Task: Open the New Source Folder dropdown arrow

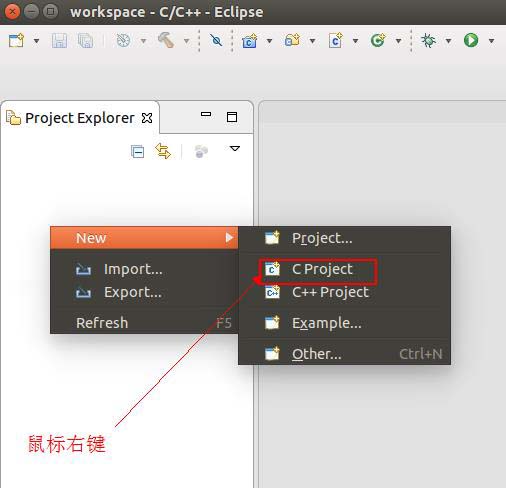Action: [x=312, y=41]
